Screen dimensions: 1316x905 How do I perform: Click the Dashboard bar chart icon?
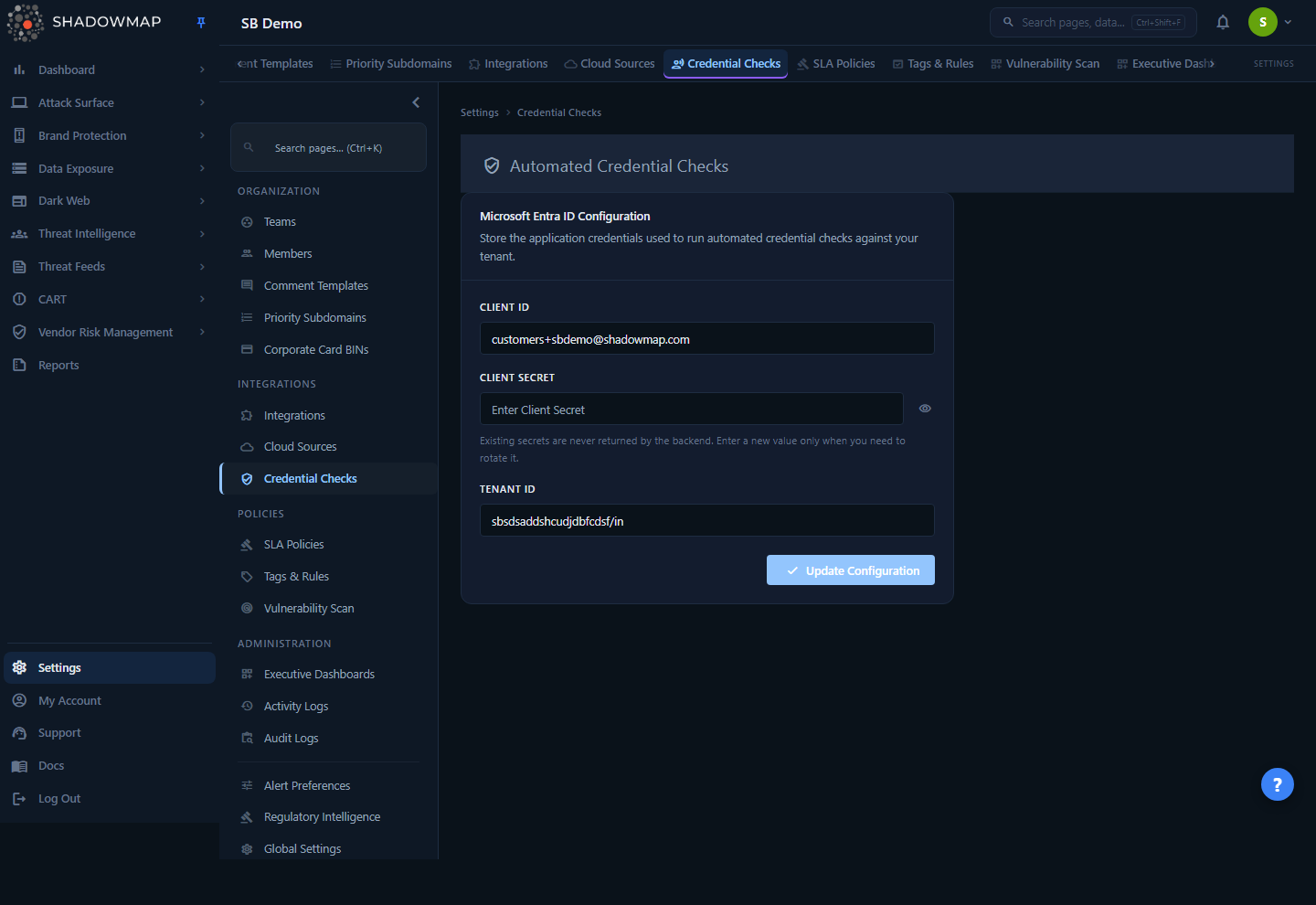pos(19,69)
